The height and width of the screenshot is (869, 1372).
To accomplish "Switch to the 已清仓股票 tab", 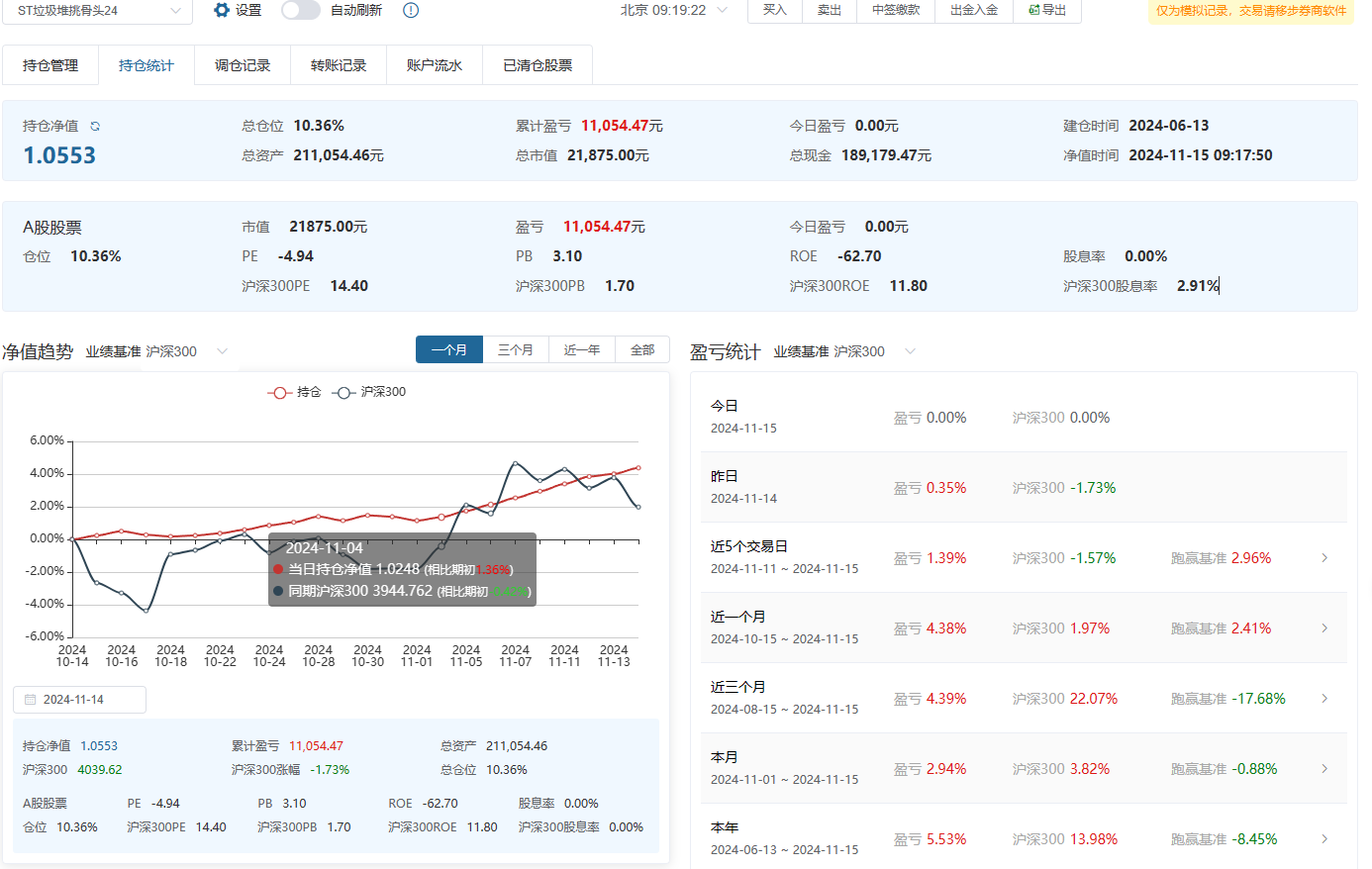I will pyautogui.click(x=538, y=65).
